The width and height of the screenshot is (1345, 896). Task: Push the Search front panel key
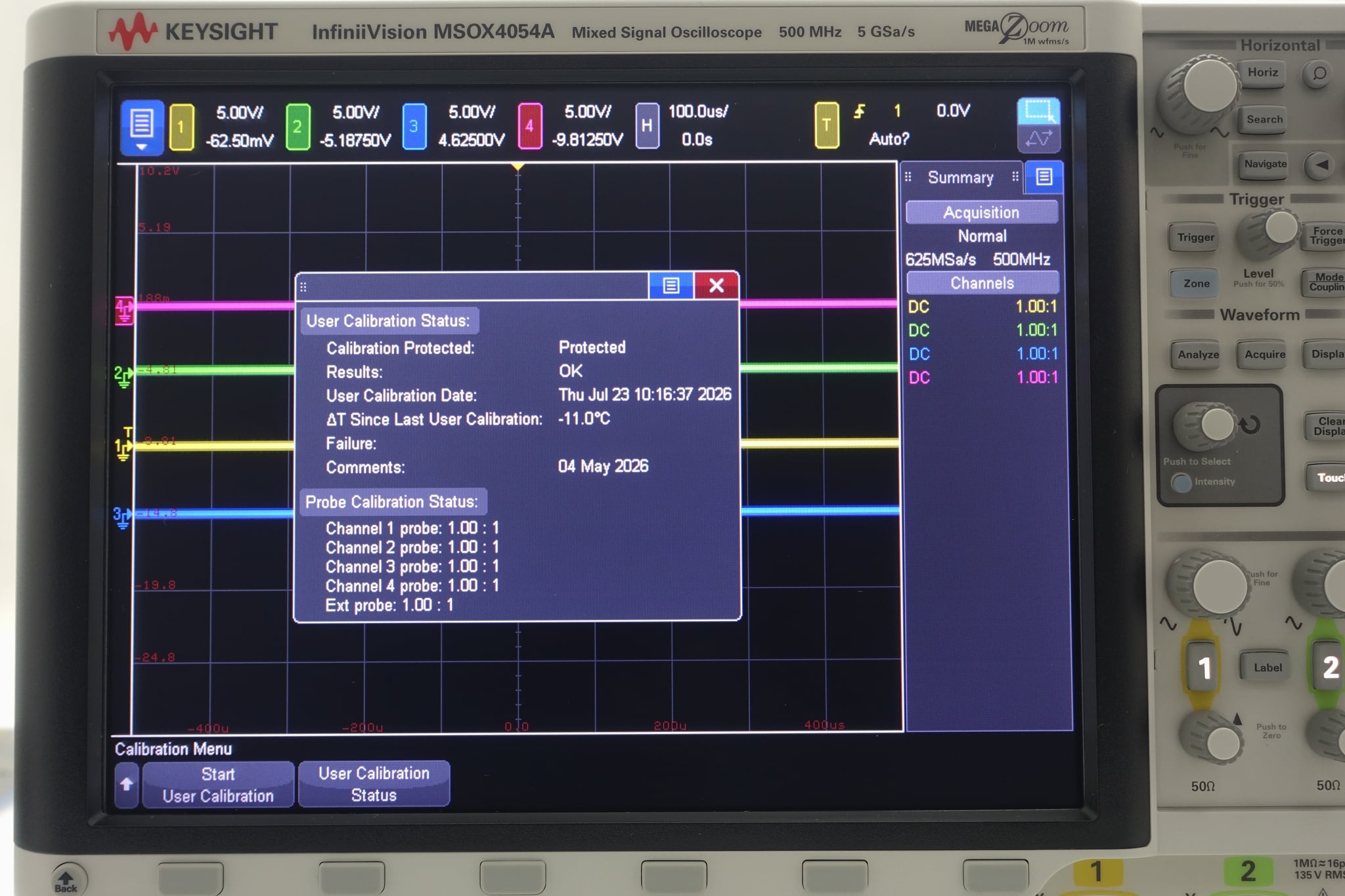1264,120
